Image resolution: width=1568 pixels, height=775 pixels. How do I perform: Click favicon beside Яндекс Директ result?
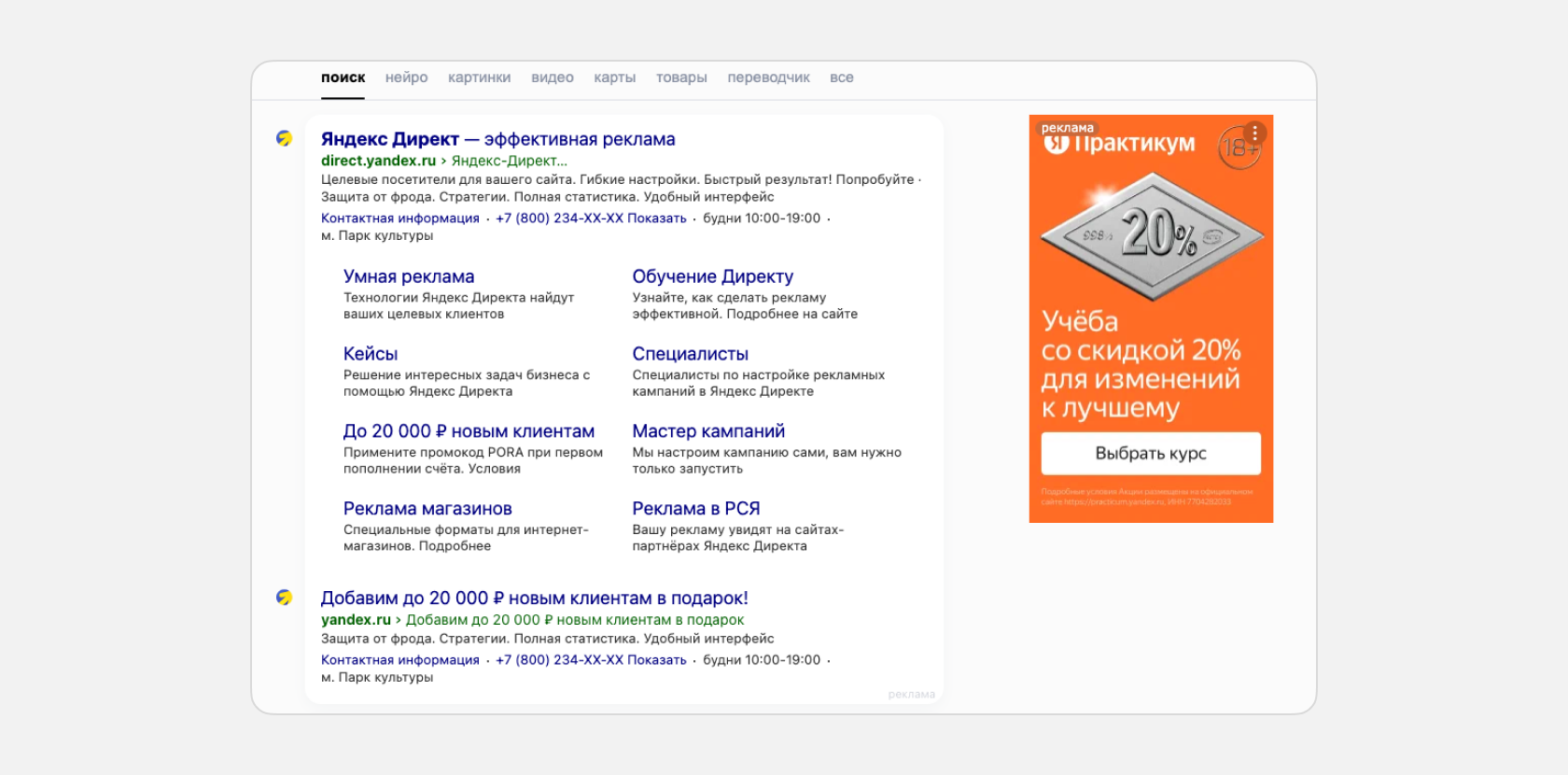pyautogui.click(x=285, y=138)
